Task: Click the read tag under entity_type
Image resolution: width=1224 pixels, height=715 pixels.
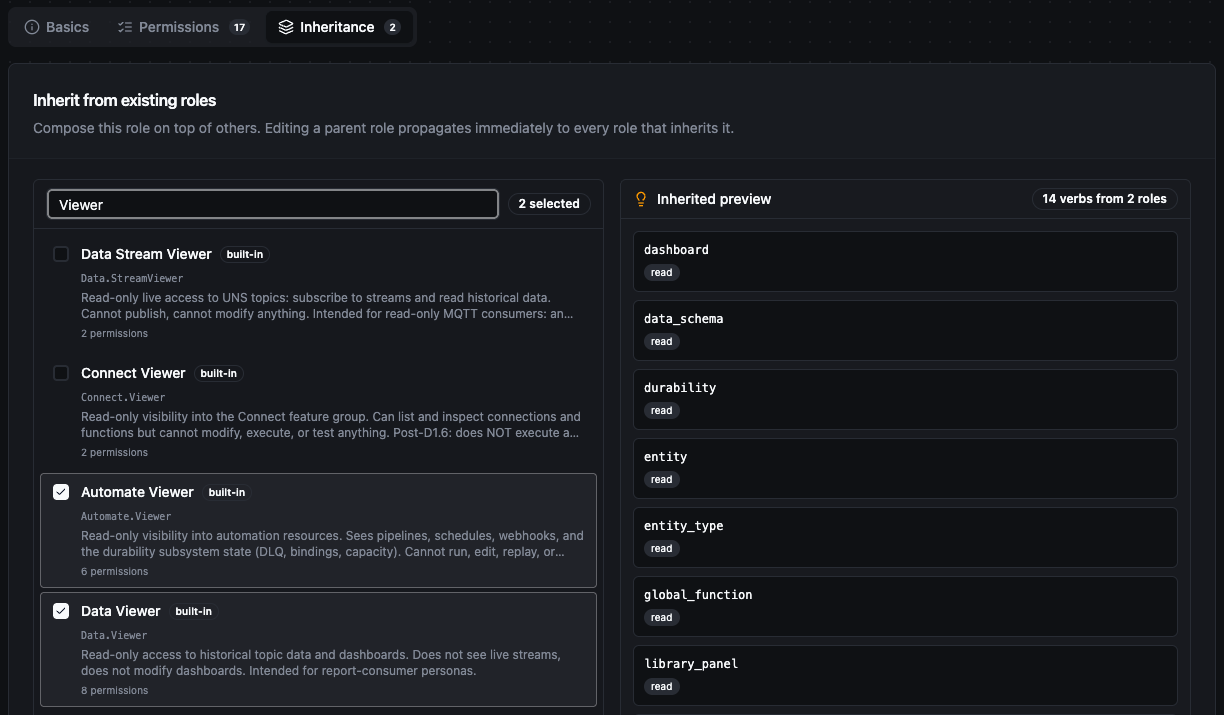Action: [661, 549]
